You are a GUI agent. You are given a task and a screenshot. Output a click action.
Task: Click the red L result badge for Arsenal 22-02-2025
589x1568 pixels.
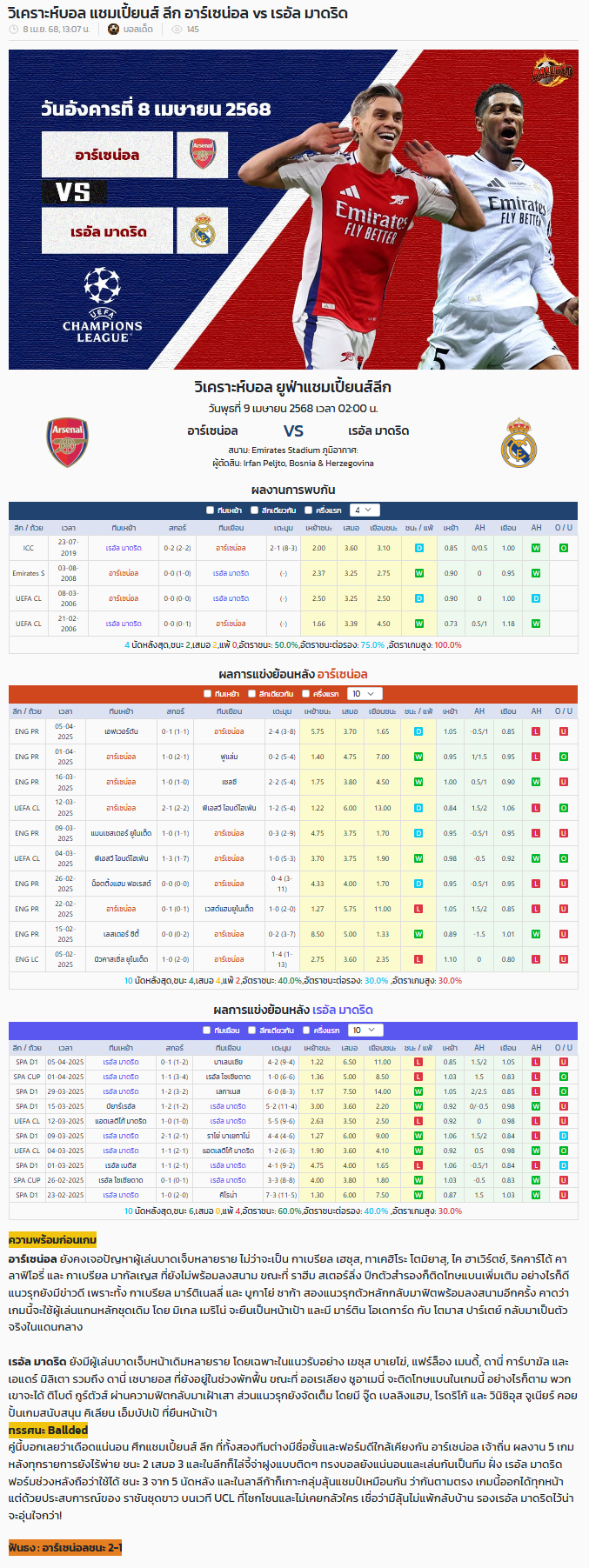coord(418,909)
